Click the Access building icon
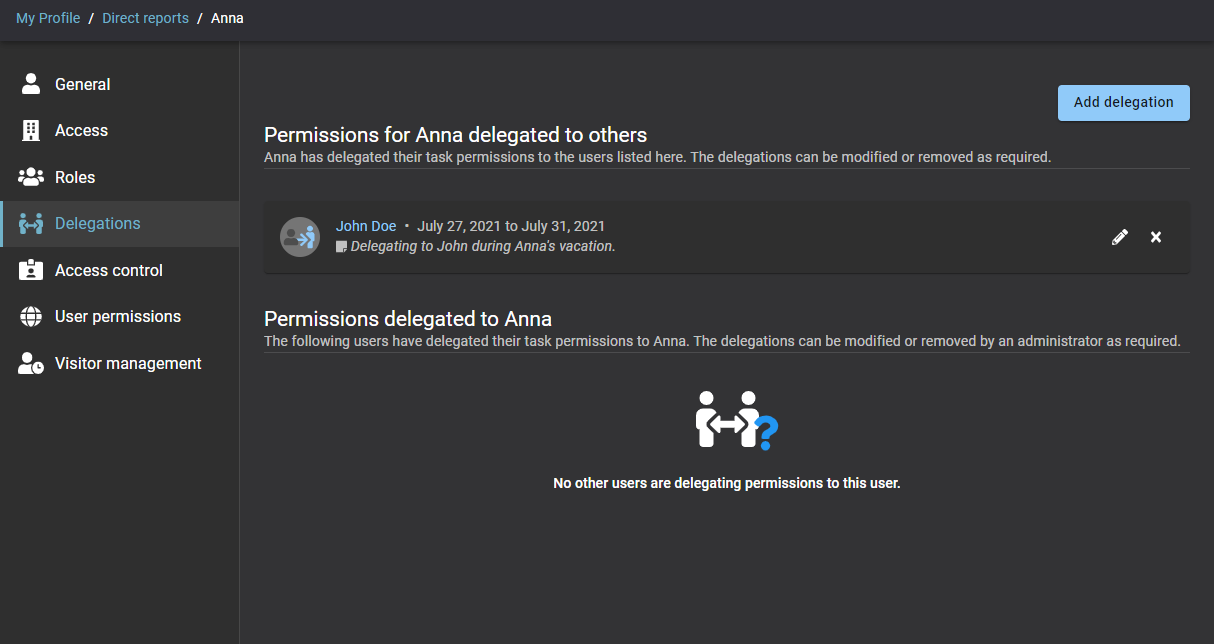This screenshot has height=644, width=1214. [31, 130]
